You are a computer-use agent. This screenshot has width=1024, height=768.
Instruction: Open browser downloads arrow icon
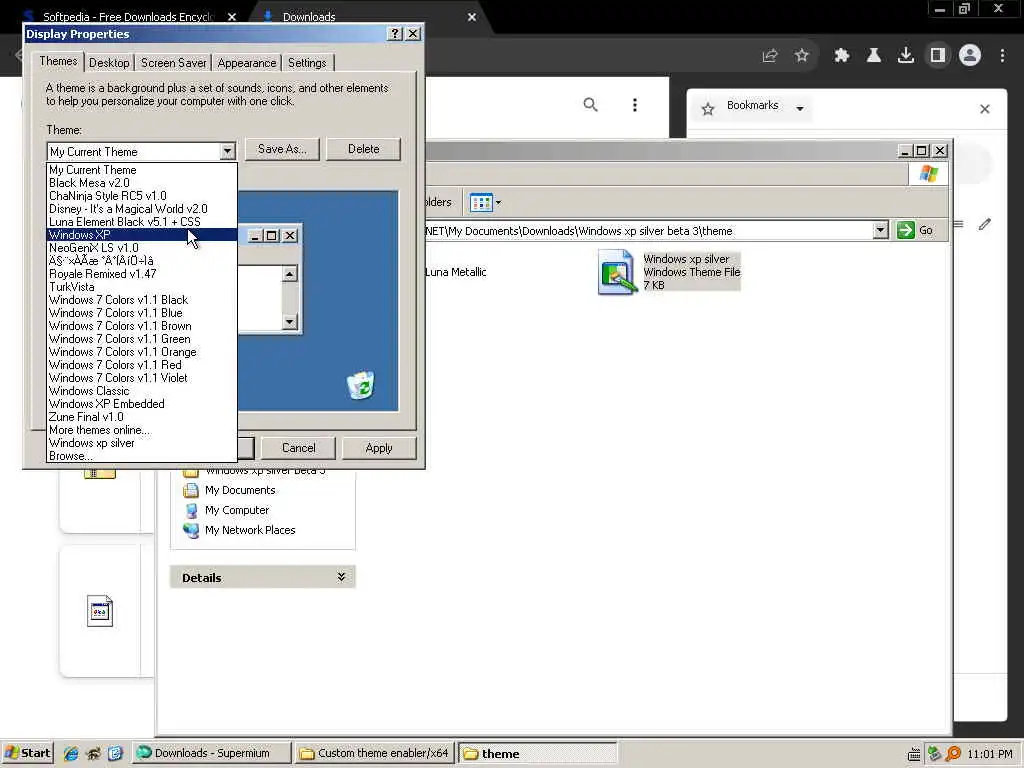click(x=906, y=56)
